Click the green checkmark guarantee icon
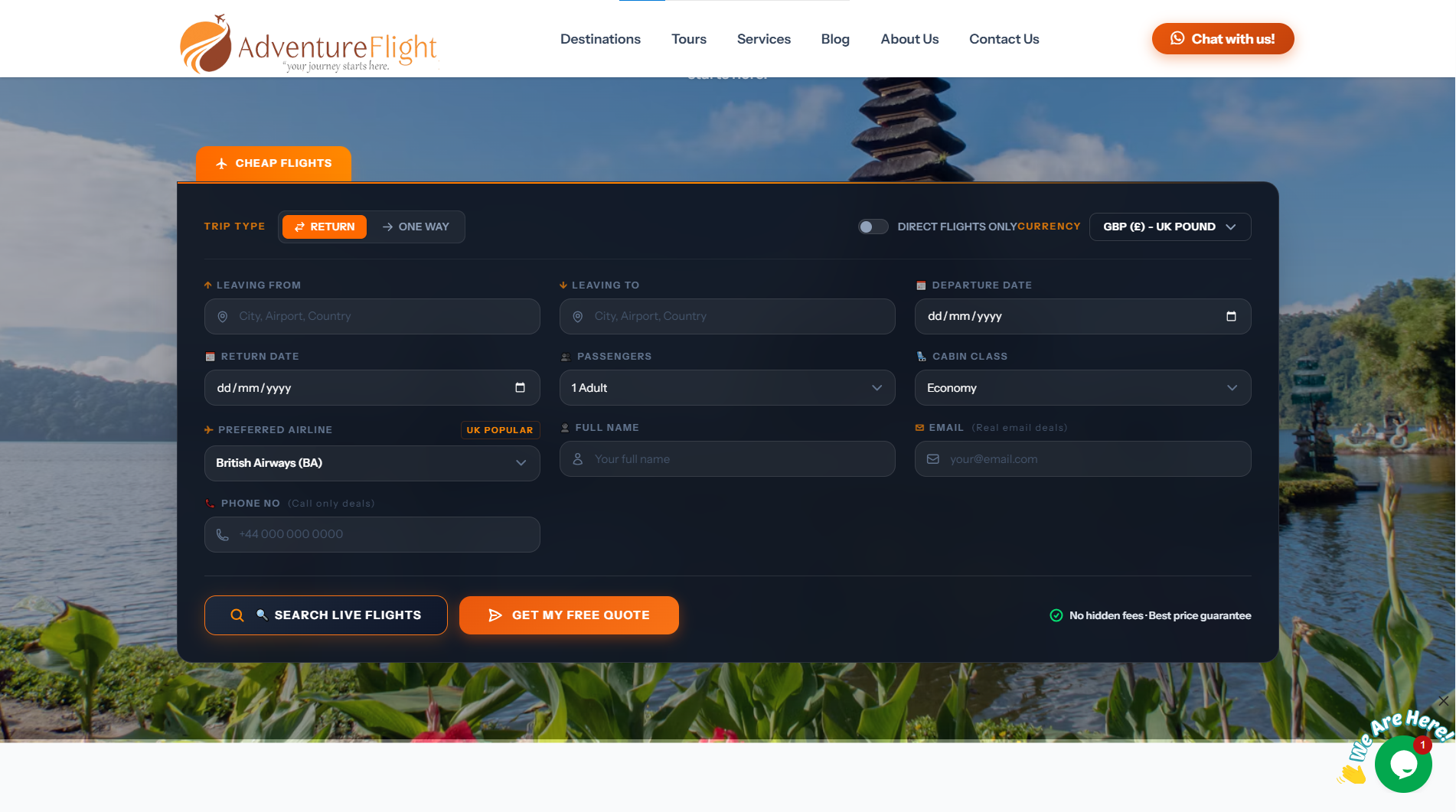 click(1056, 615)
